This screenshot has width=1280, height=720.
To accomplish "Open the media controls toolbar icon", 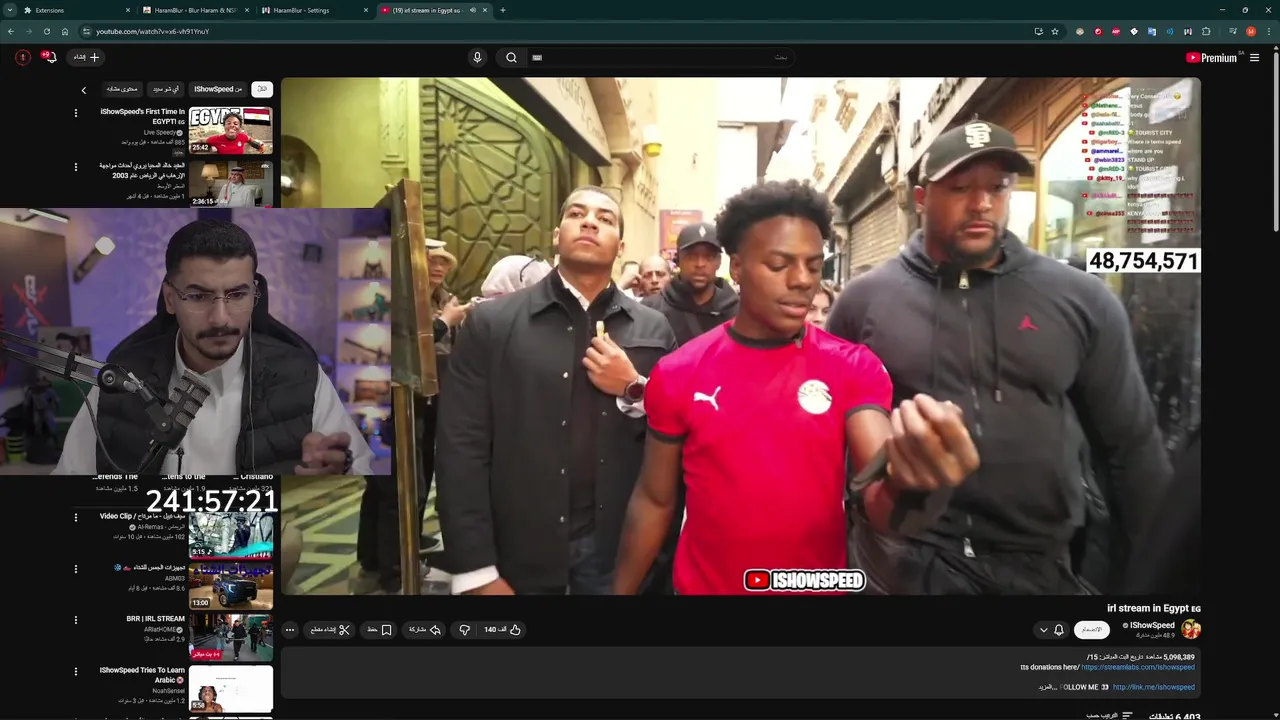I will pyautogui.click(x=1232, y=31).
